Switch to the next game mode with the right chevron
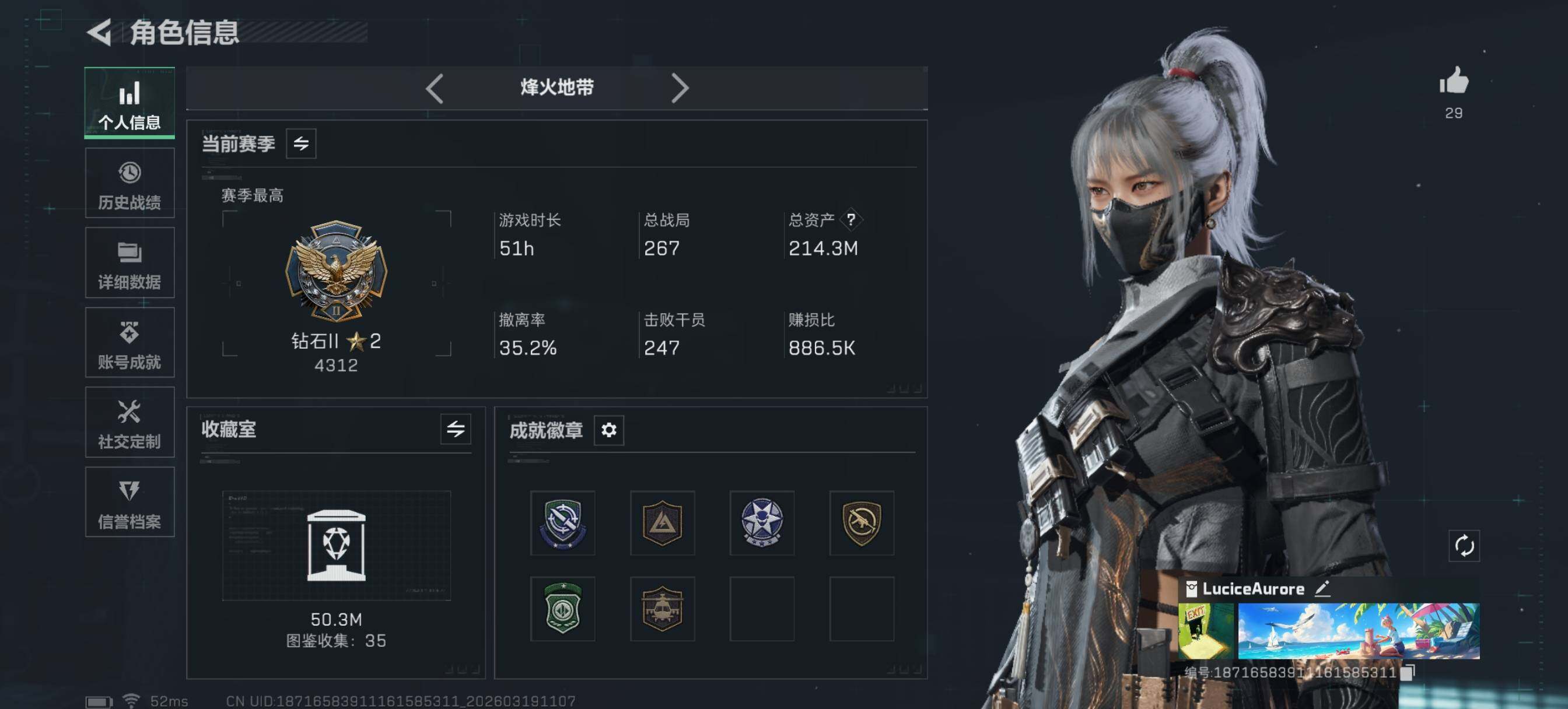 click(680, 89)
